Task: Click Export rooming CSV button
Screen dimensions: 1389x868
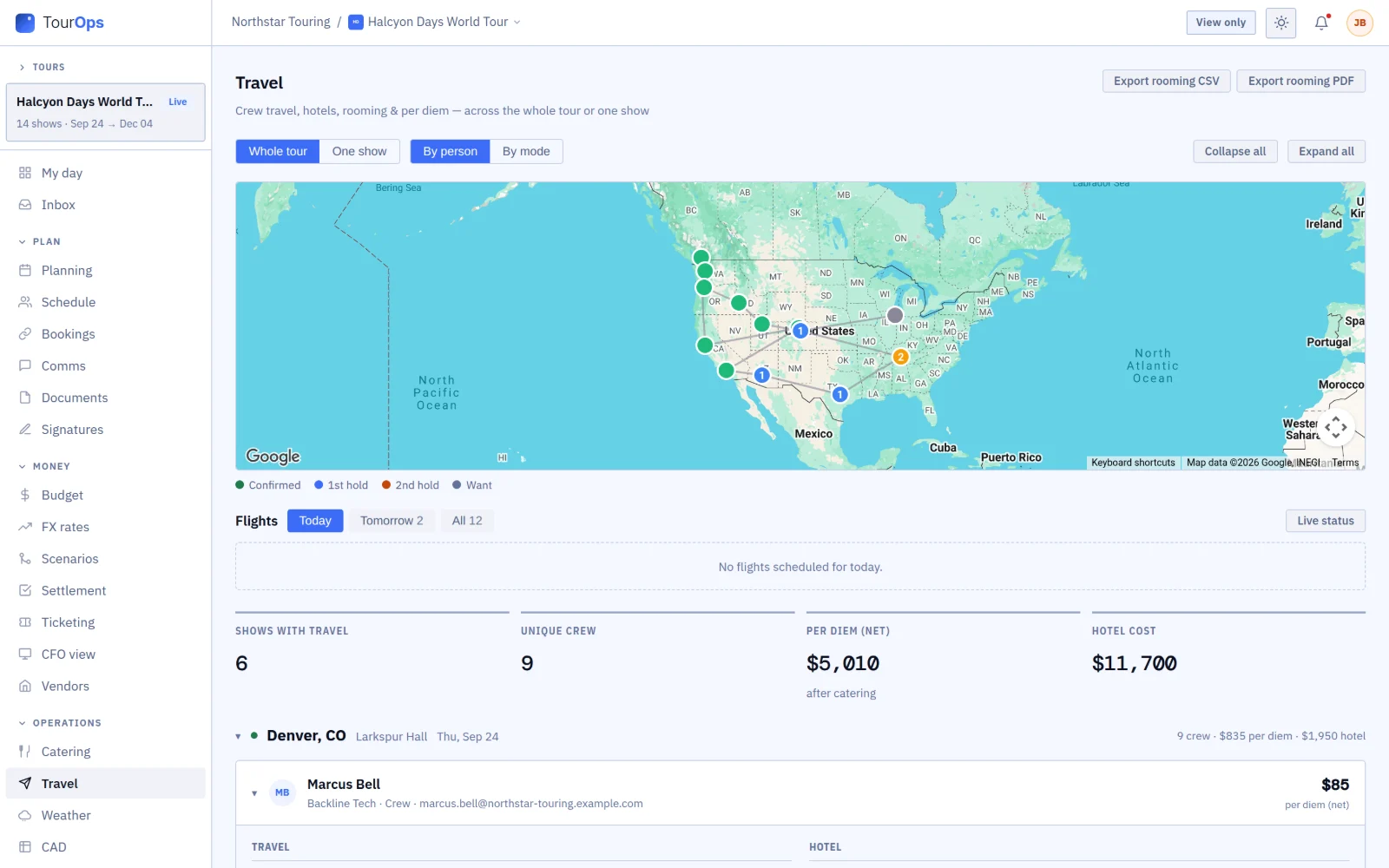Action: point(1167,81)
